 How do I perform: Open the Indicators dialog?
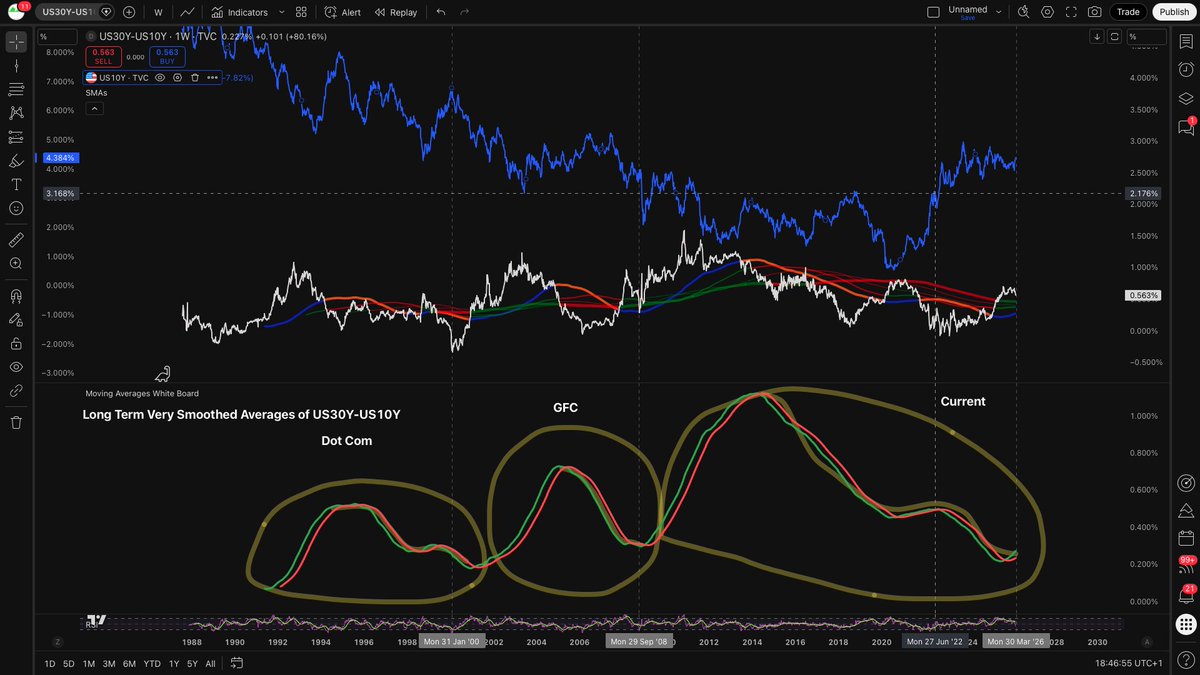click(x=240, y=12)
